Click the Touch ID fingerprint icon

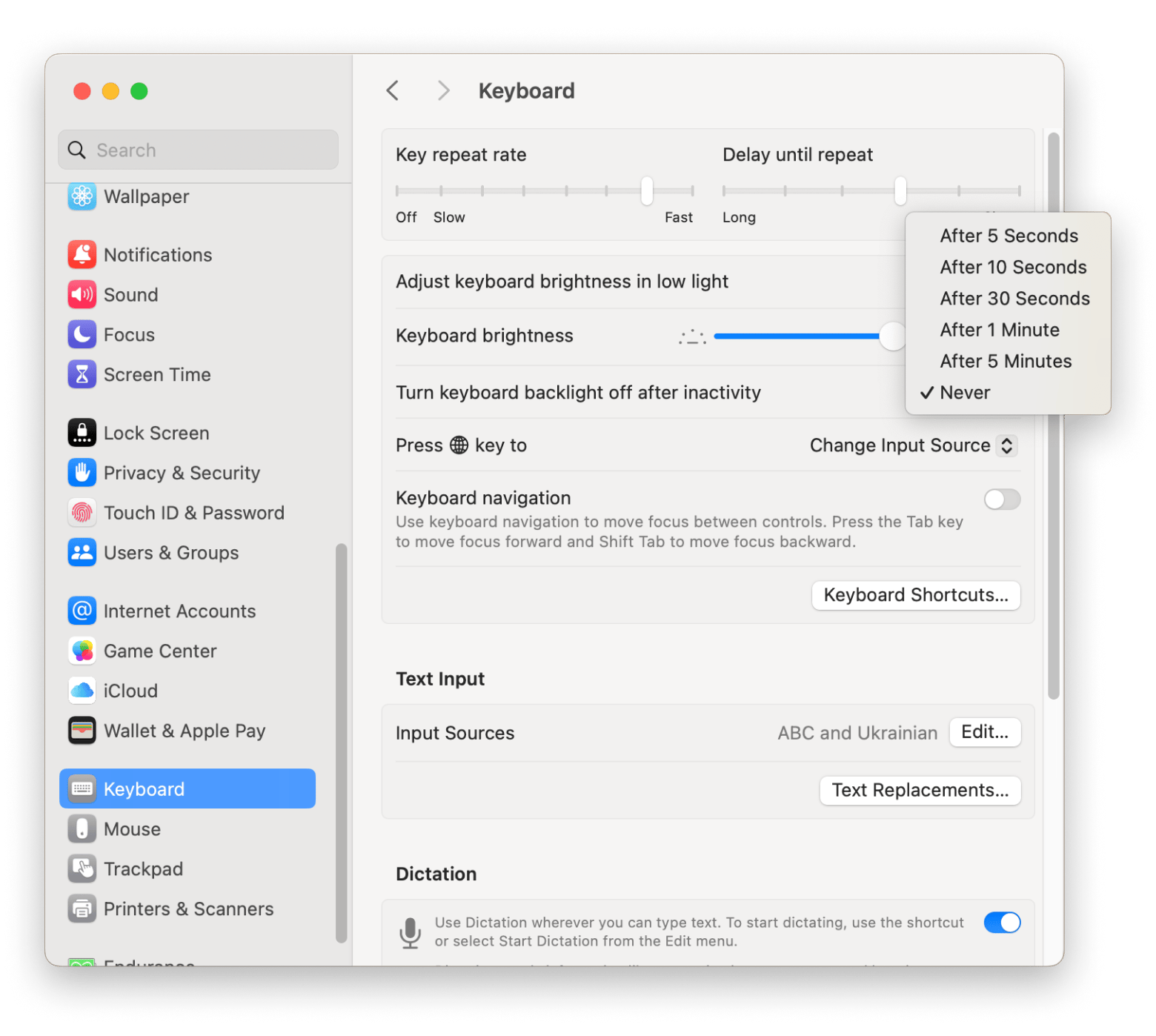point(82,513)
